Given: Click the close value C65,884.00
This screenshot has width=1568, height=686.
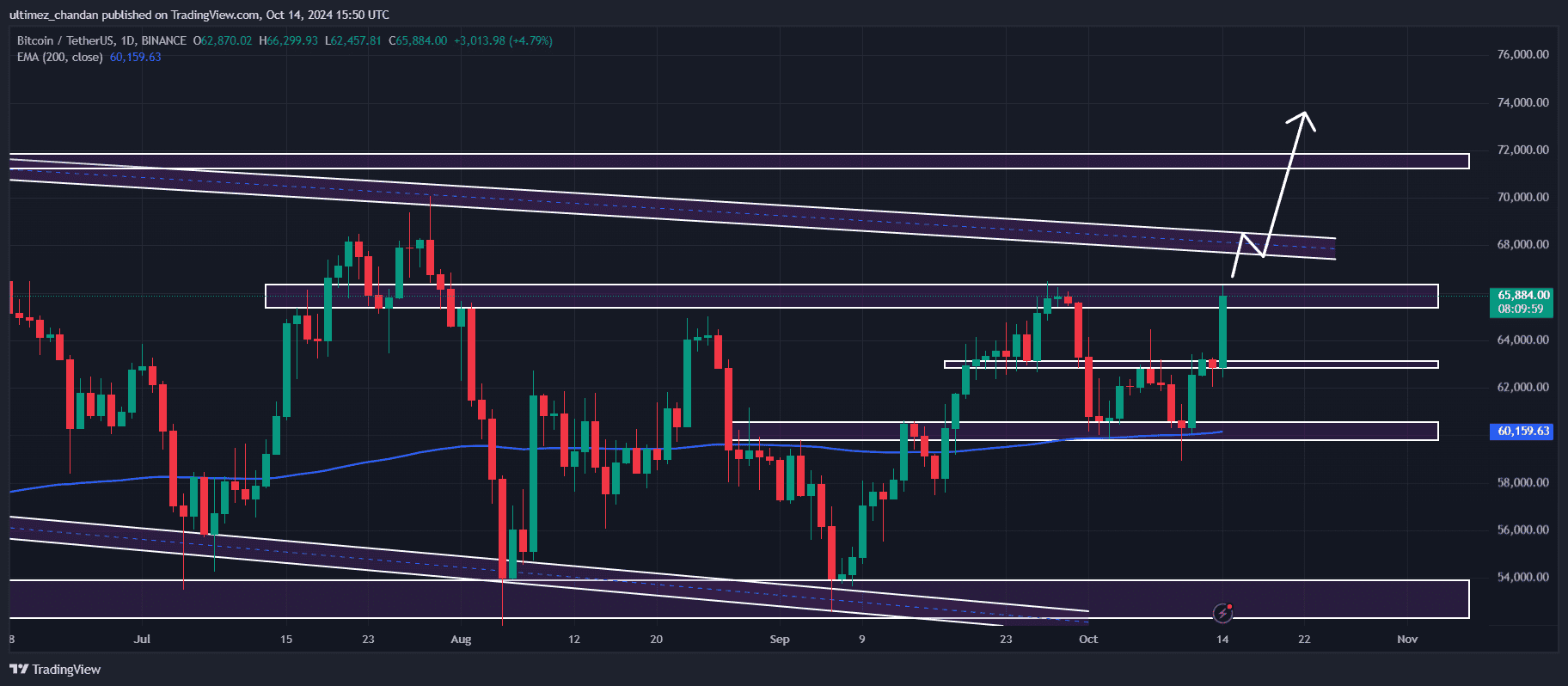Looking at the screenshot, I should (418, 40).
